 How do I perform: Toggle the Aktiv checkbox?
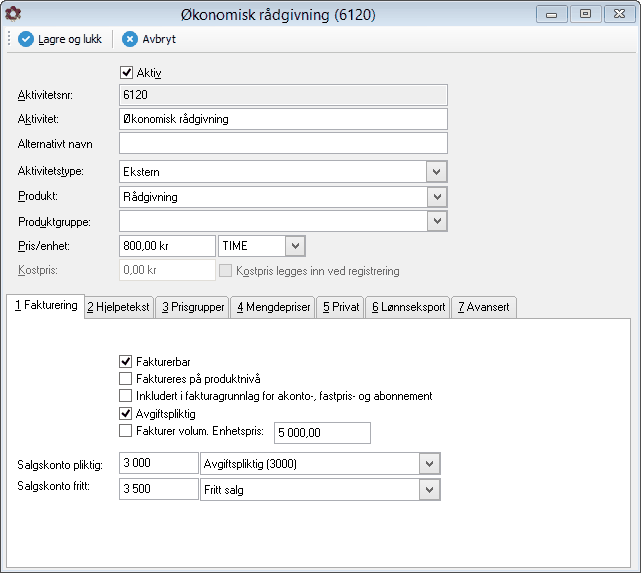point(126,73)
